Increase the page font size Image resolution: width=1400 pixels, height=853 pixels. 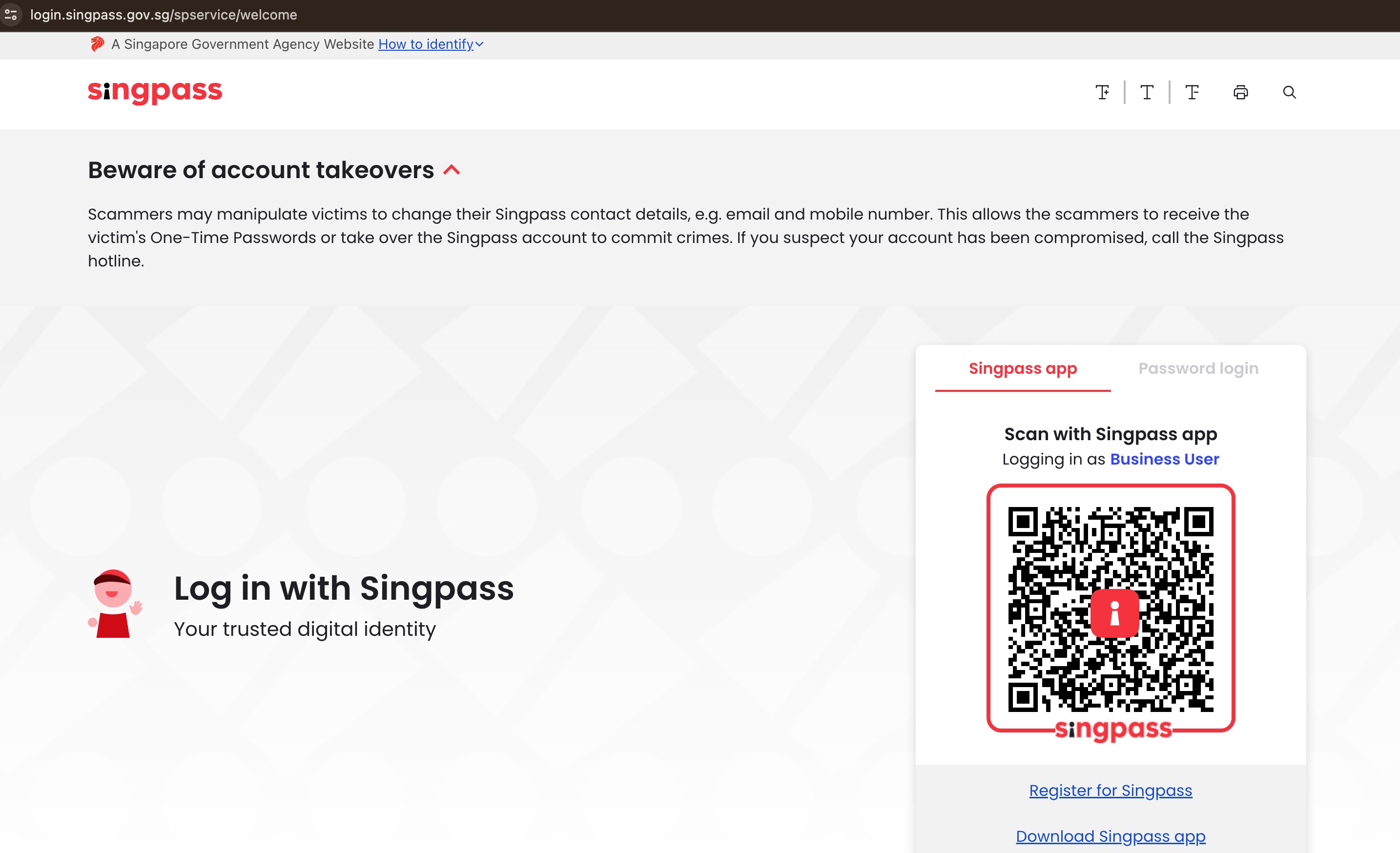pos(1102,92)
